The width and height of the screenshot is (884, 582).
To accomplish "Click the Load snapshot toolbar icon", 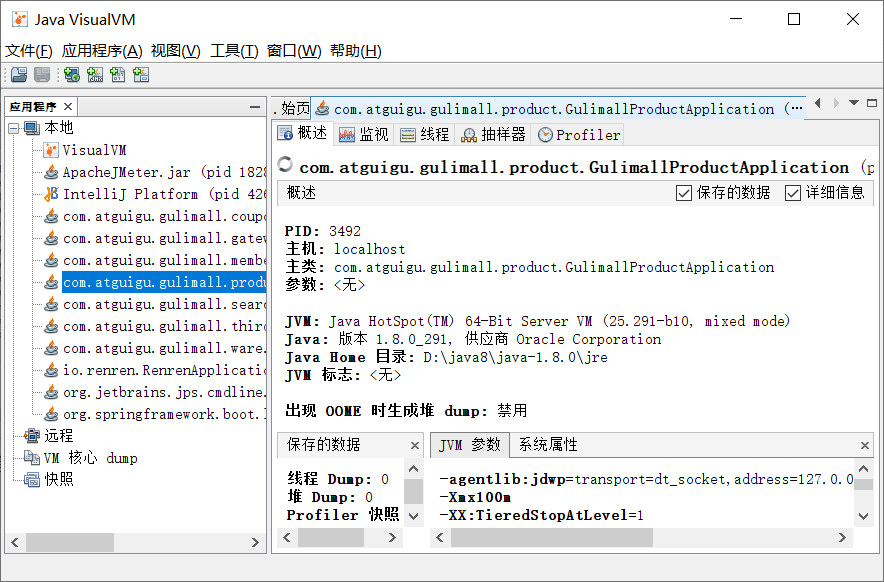I will 19,74.
